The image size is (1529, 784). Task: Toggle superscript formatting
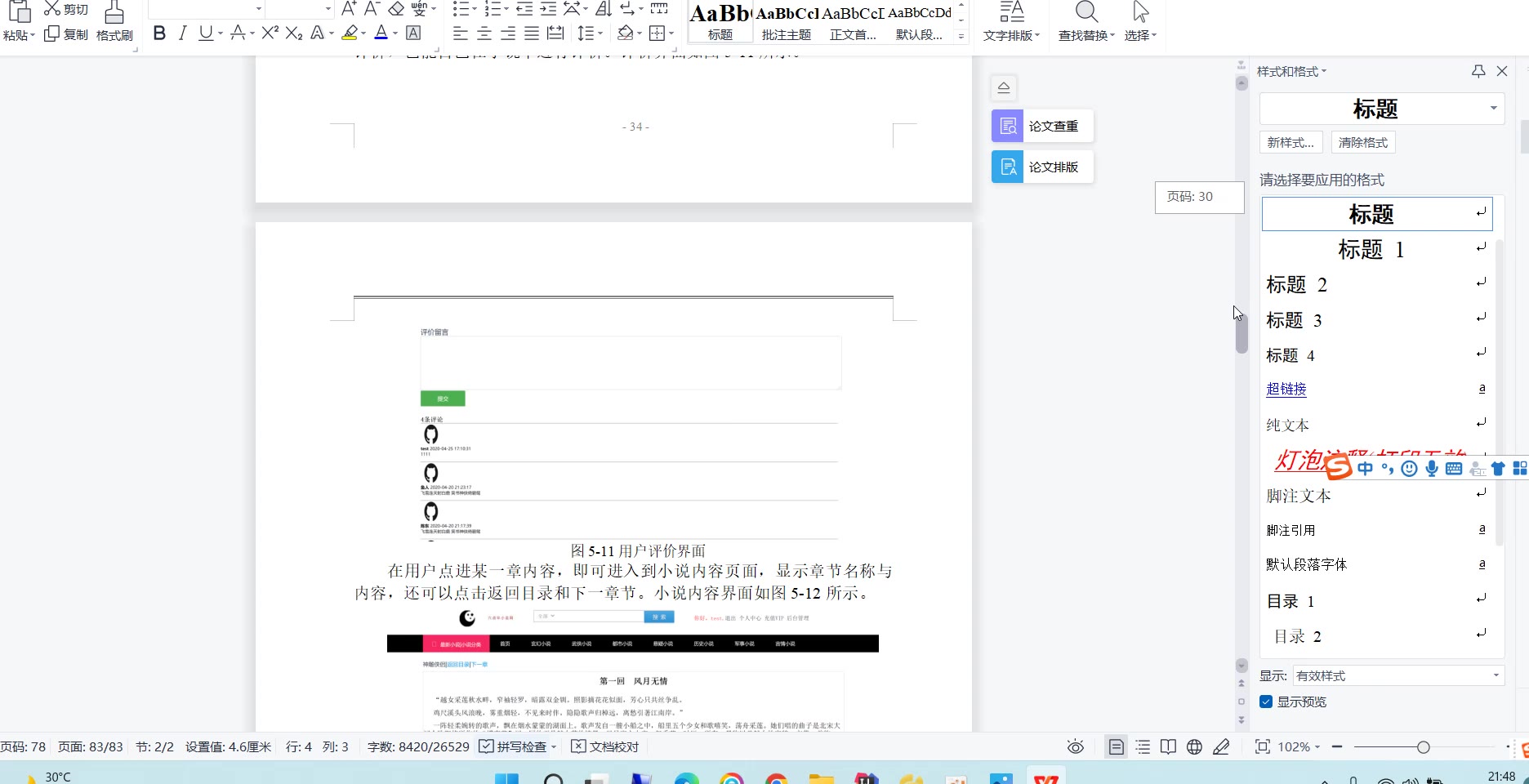pos(270,33)
